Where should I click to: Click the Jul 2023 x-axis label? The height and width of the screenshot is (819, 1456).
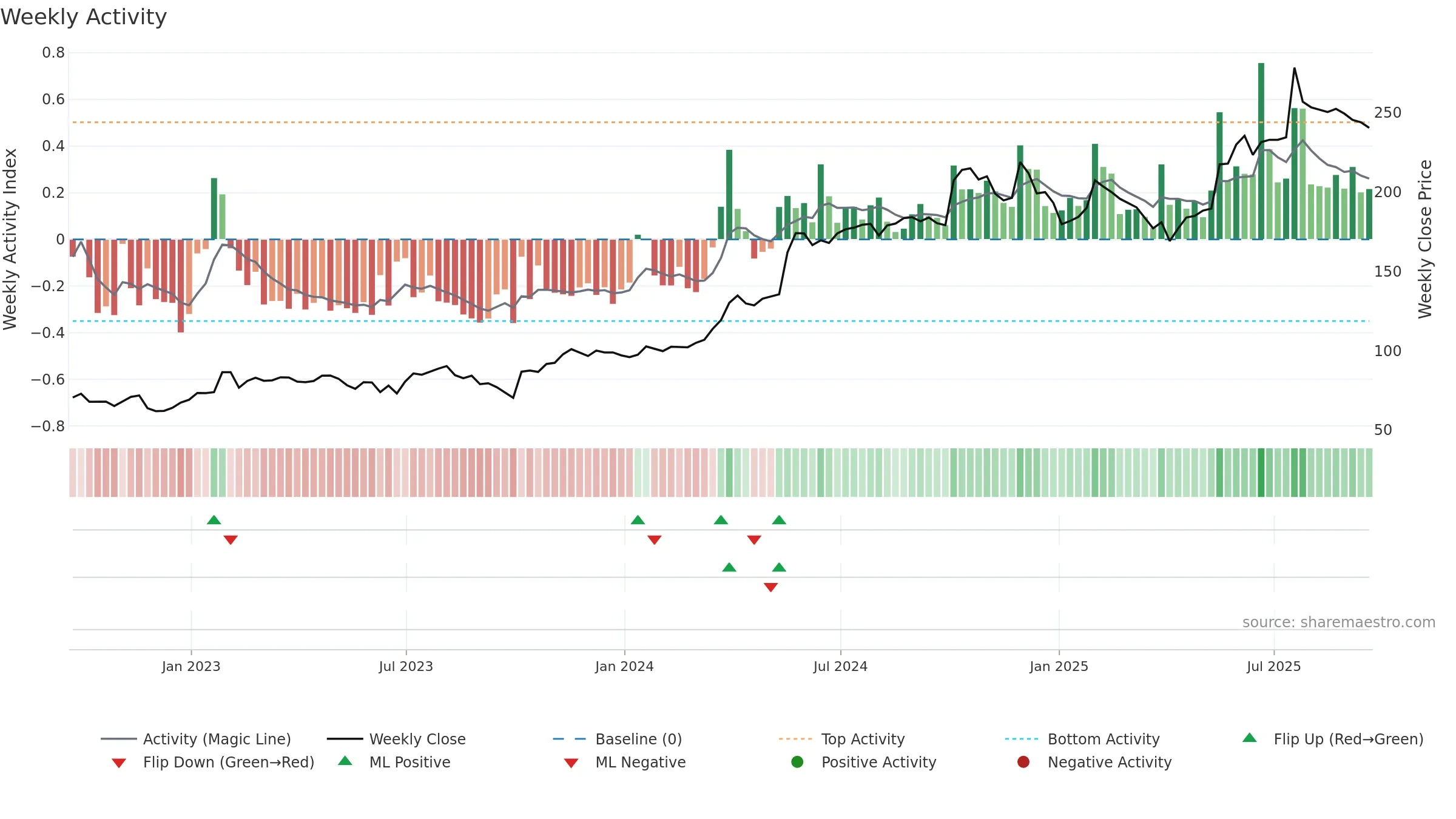tap(406, 667)
